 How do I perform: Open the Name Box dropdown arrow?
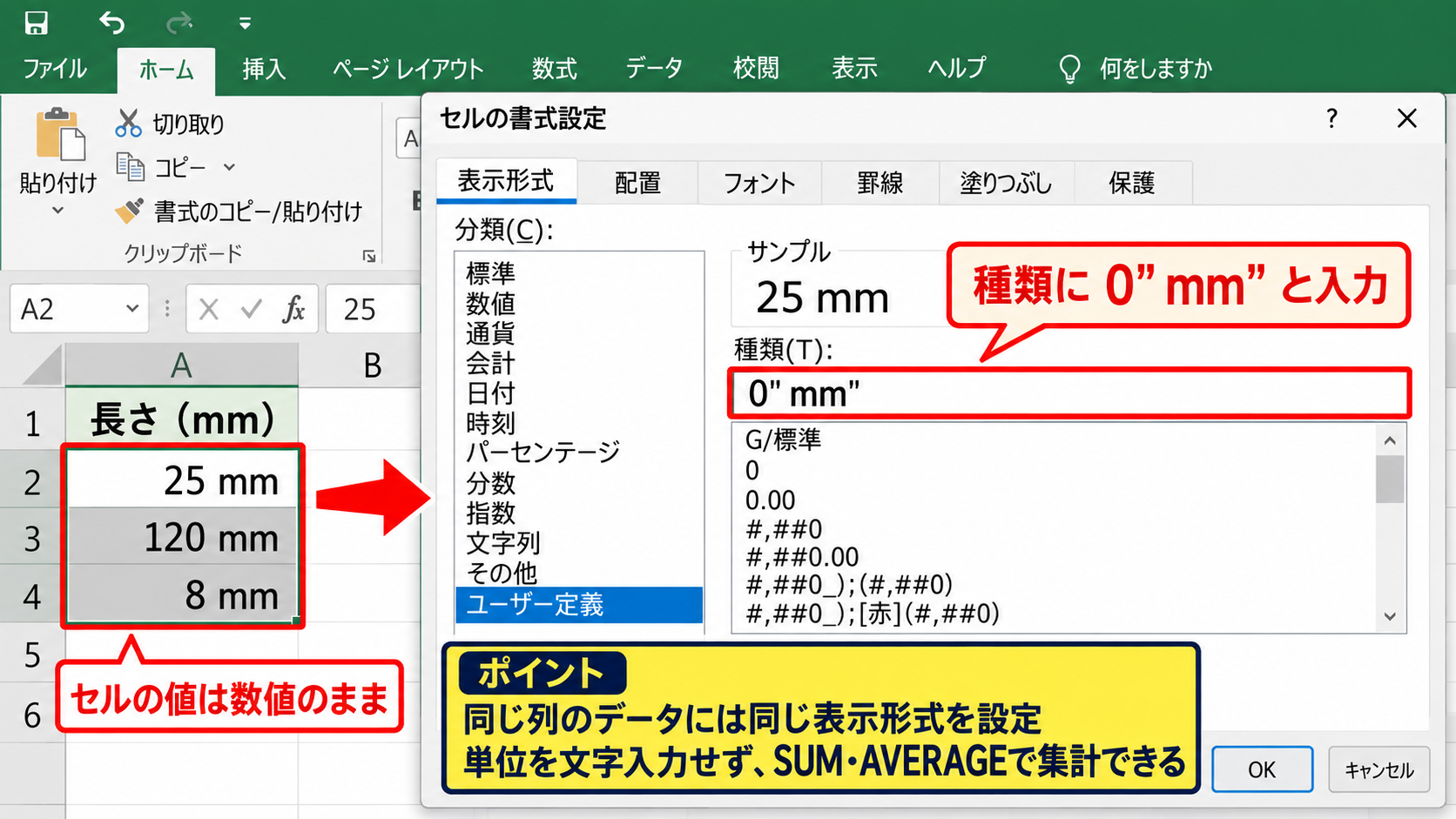132,308
